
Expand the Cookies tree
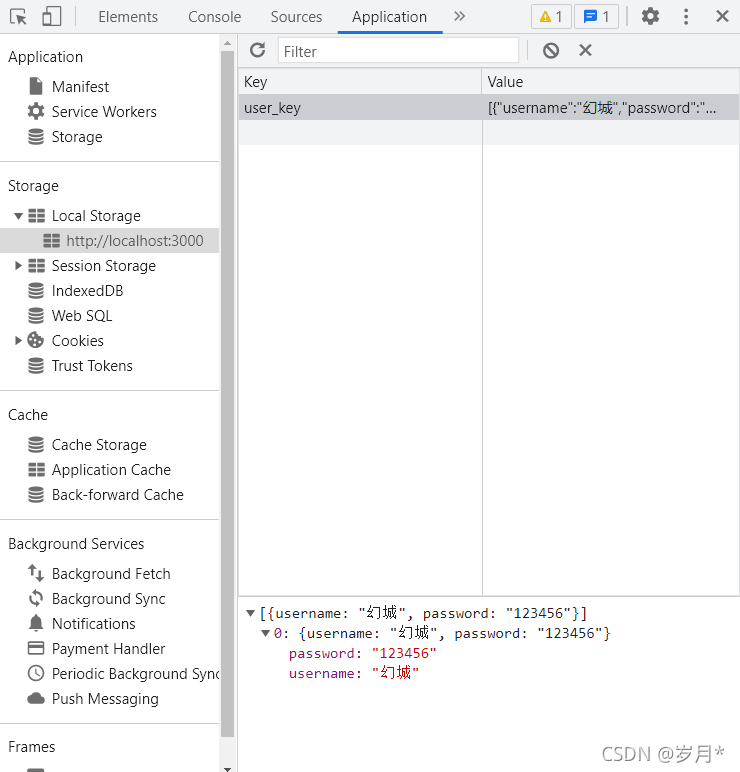click(19, 341)
